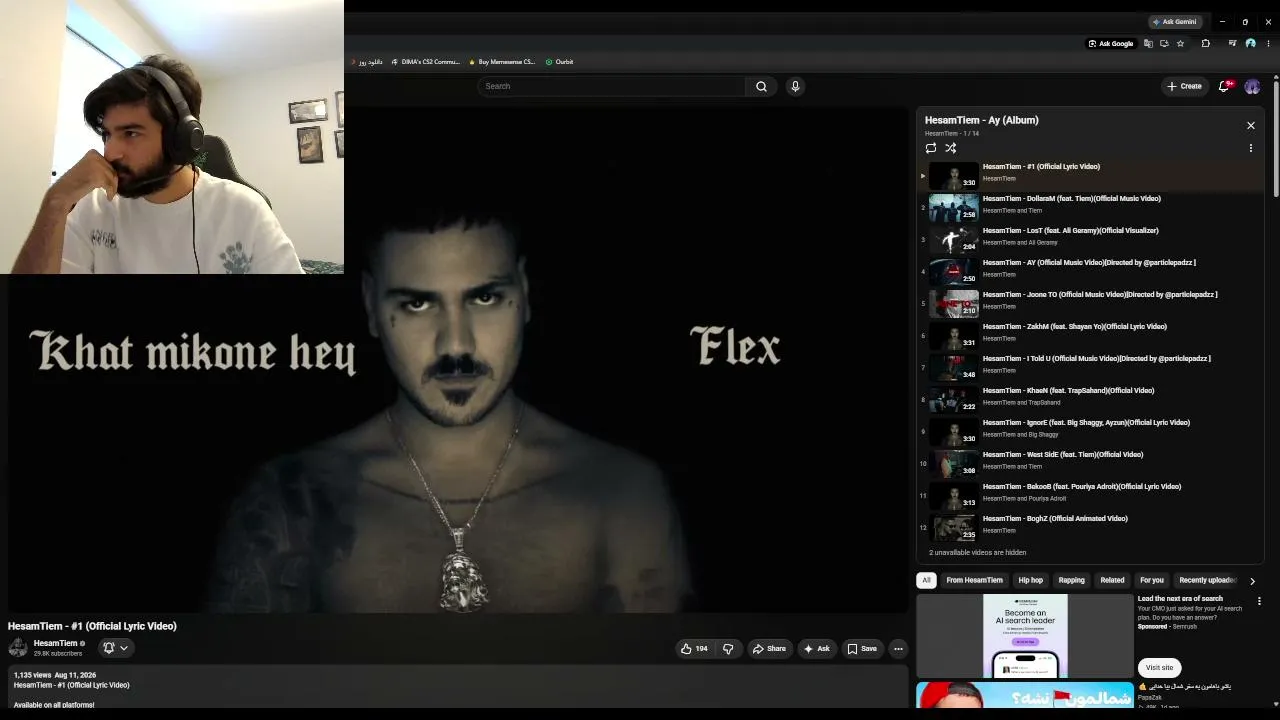Play KhaeN (feat. TrapSahand) from playlist
The width and height of the screenshot is (1280, 720).
point(1092,399)
